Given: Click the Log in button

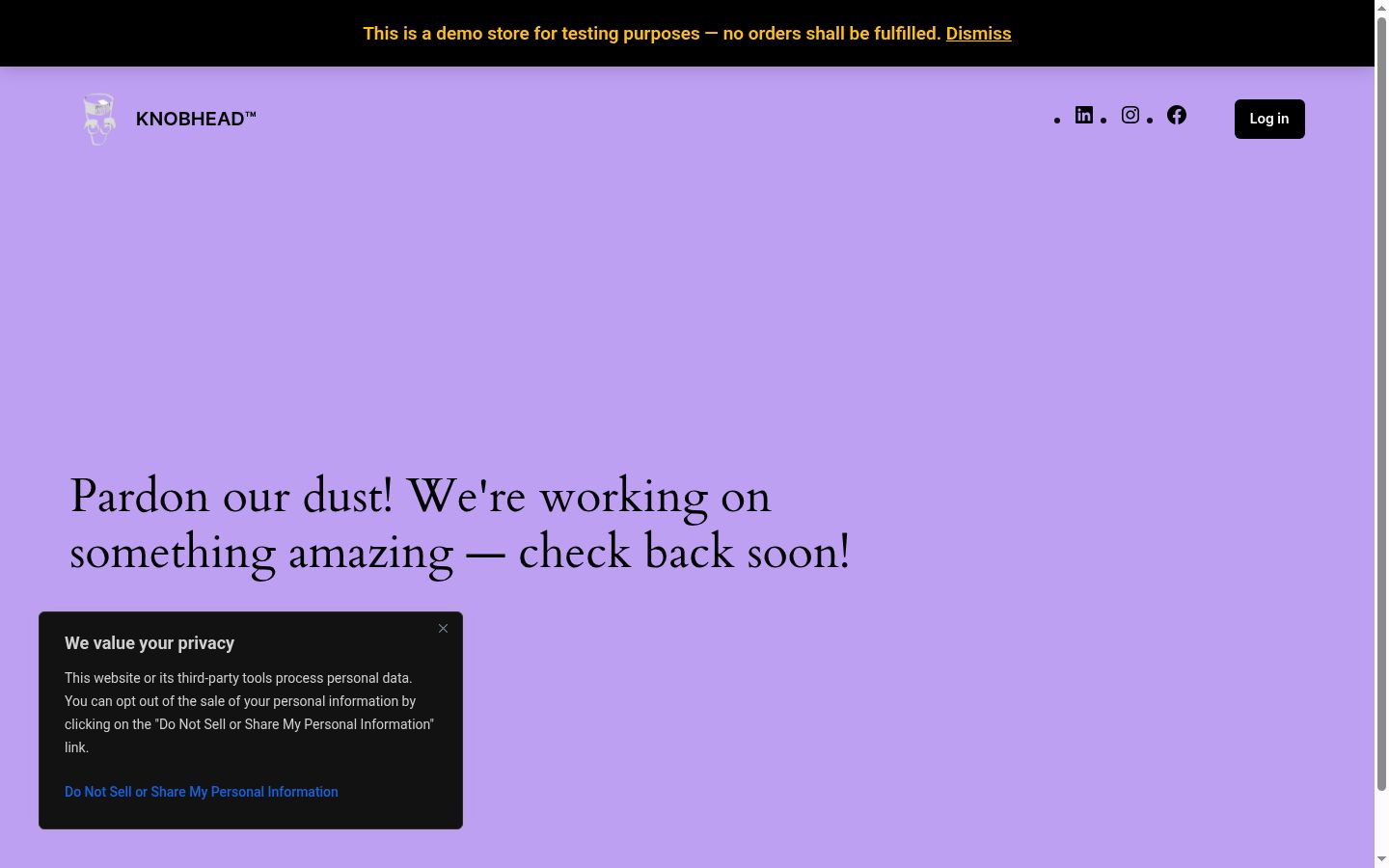Looking at the screenshot, I should click(x=1269, y=119).
